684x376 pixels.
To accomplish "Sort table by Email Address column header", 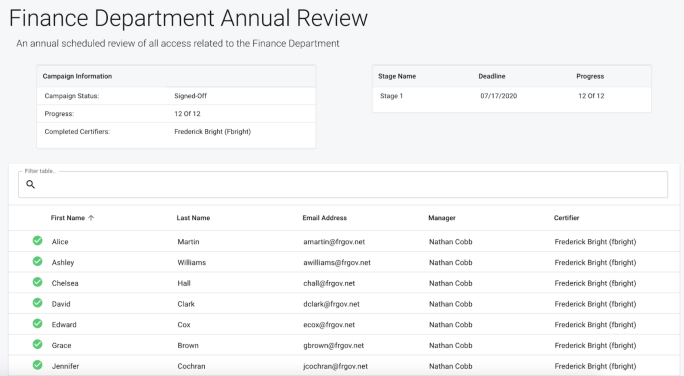I will click(325, 218).
